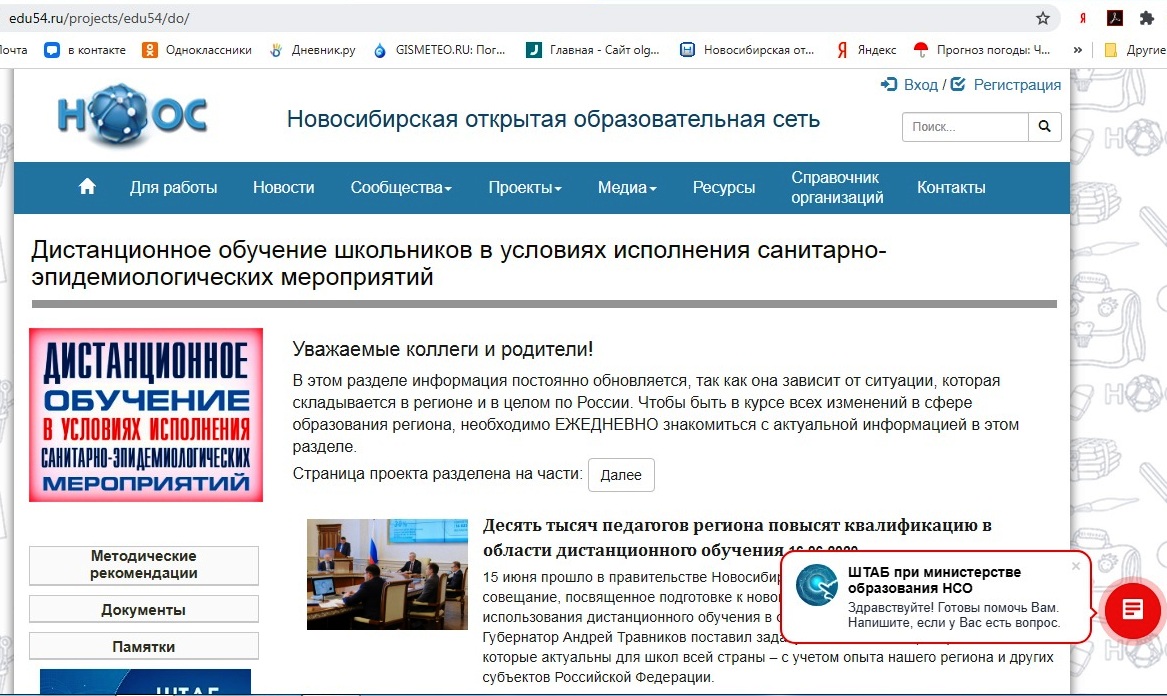Open the Документы section

[x=144, y=610]
